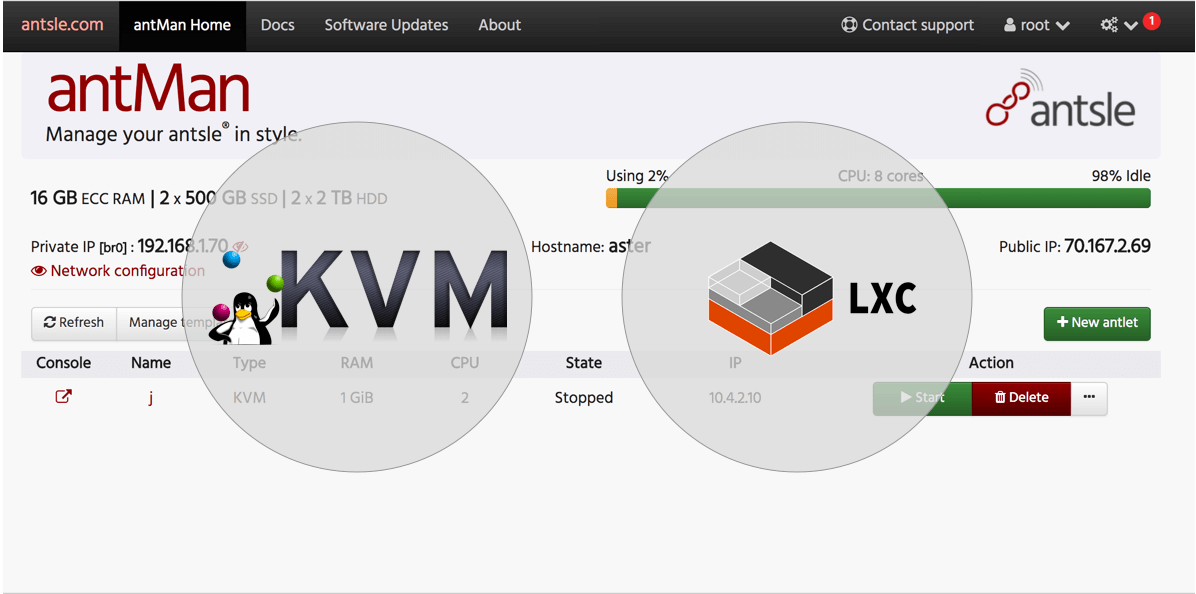Open more actions ellipsis for j
This screenshot has width=1196, height=594.
[1089, 398]
